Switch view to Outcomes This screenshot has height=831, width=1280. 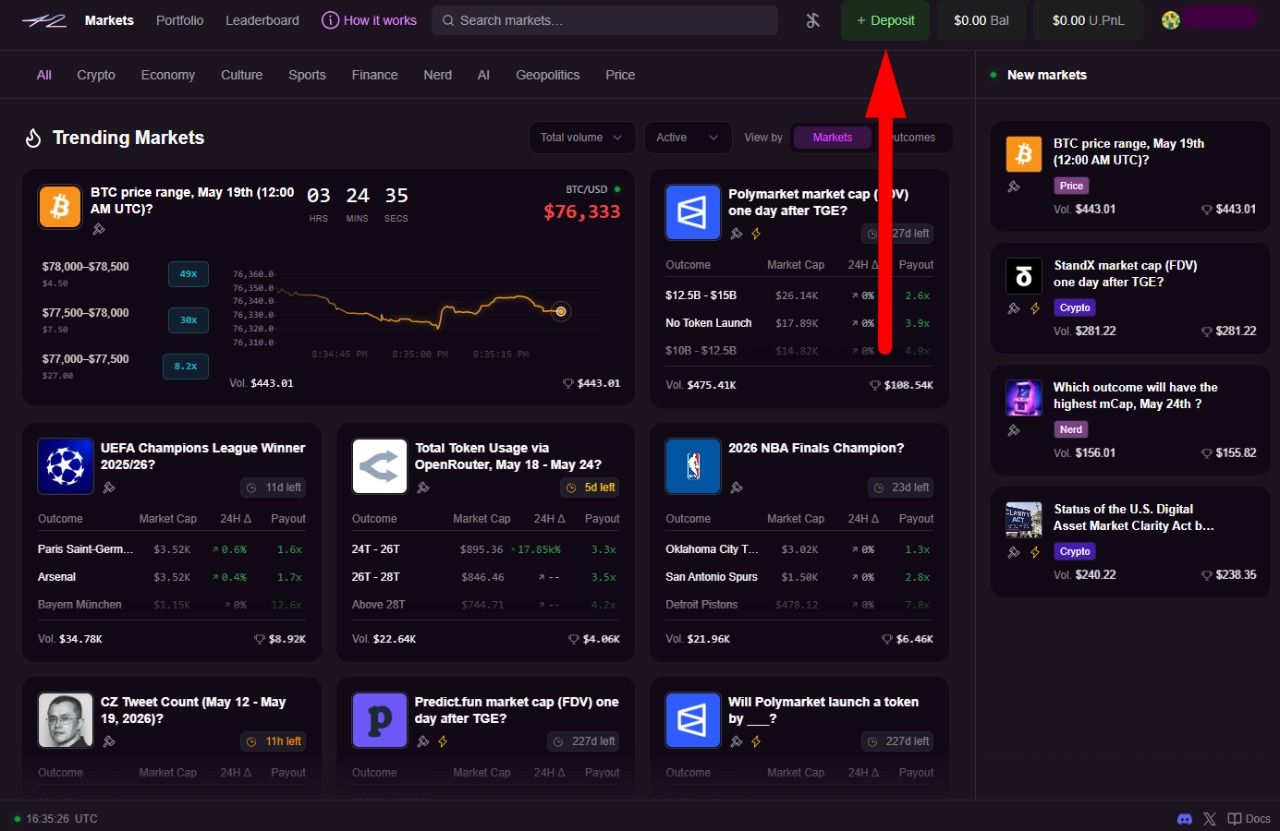point(911,138)
